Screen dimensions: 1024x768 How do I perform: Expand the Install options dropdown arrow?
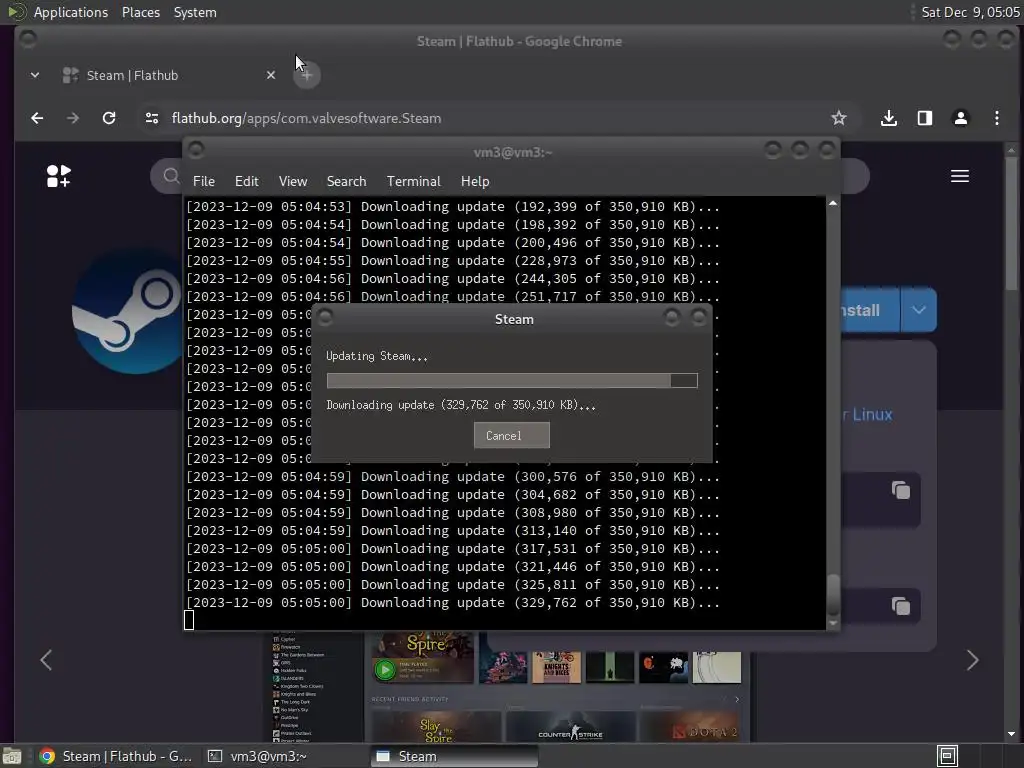point(918,310)
